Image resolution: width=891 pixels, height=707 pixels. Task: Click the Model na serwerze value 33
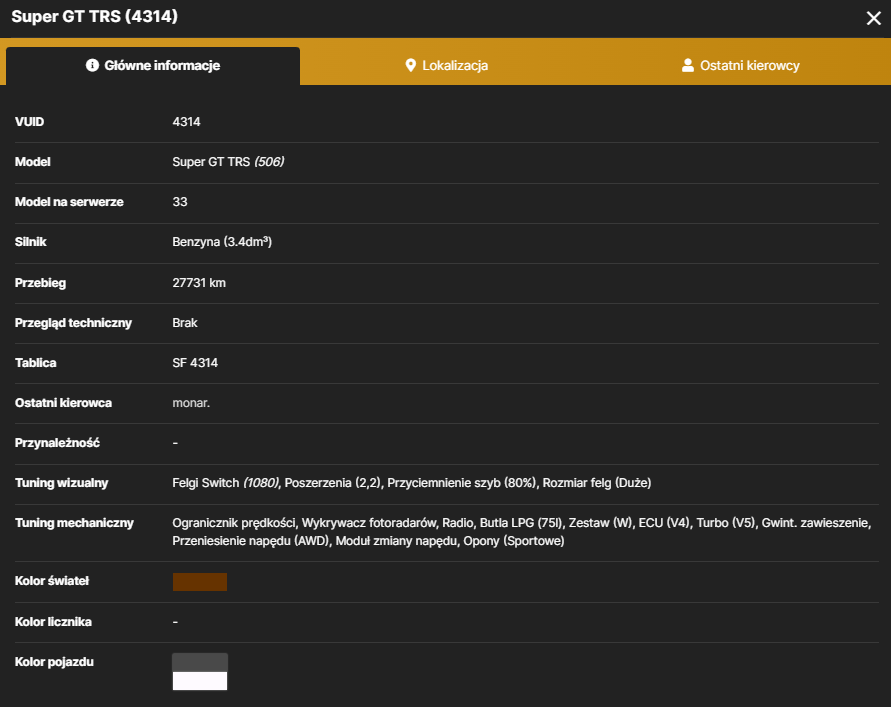180,202
